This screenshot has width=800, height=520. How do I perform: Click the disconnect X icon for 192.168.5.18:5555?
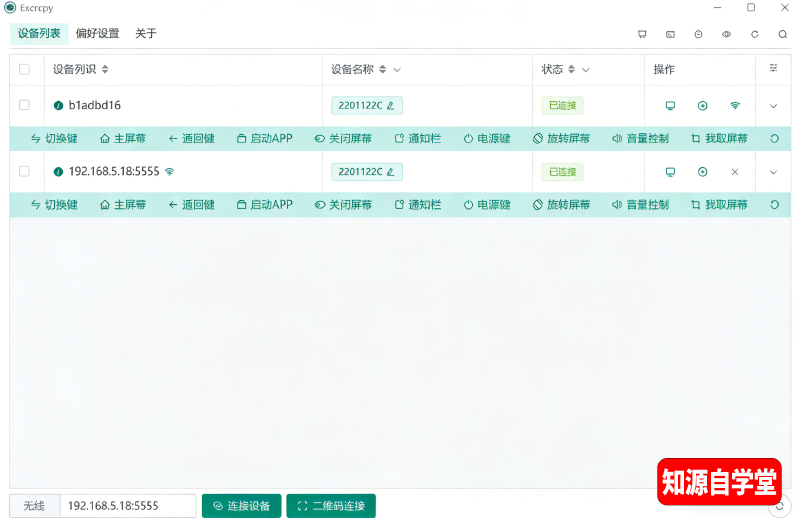(735, 172)
